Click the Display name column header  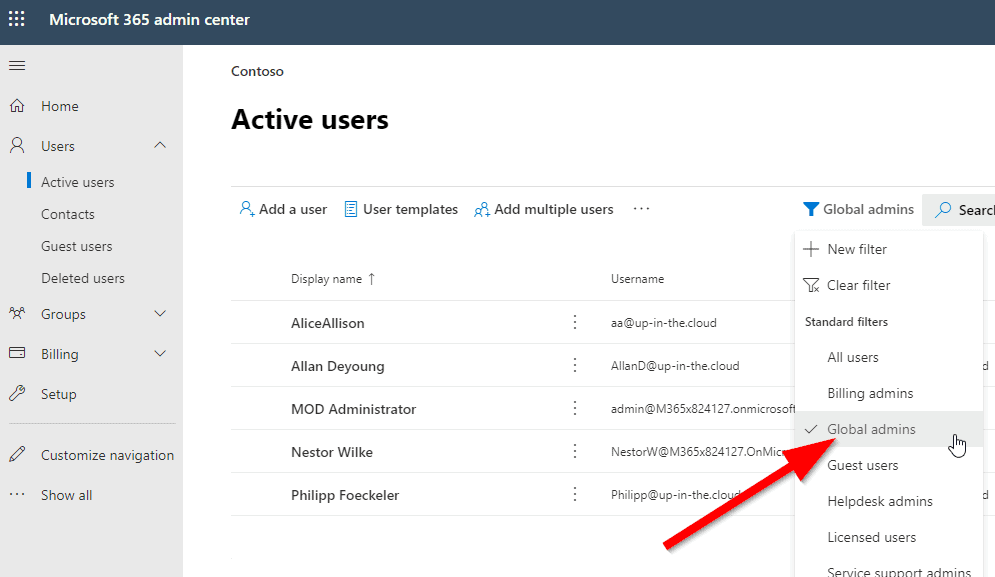pyautogui.click(x=326, y=279)
